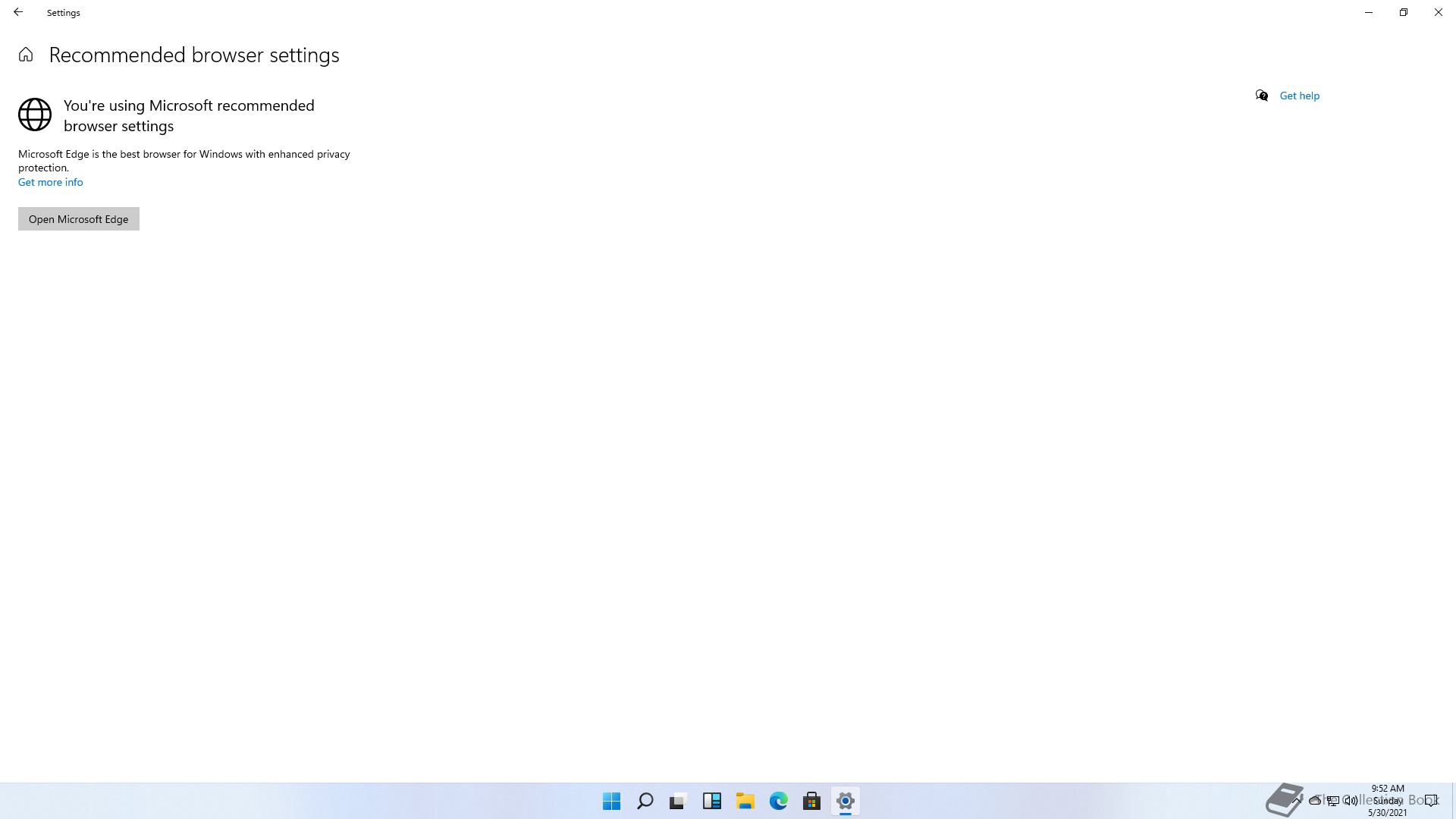Screen dimensions: 1456x819
Task: Follow the Get more info link
Action: [51, 182]
